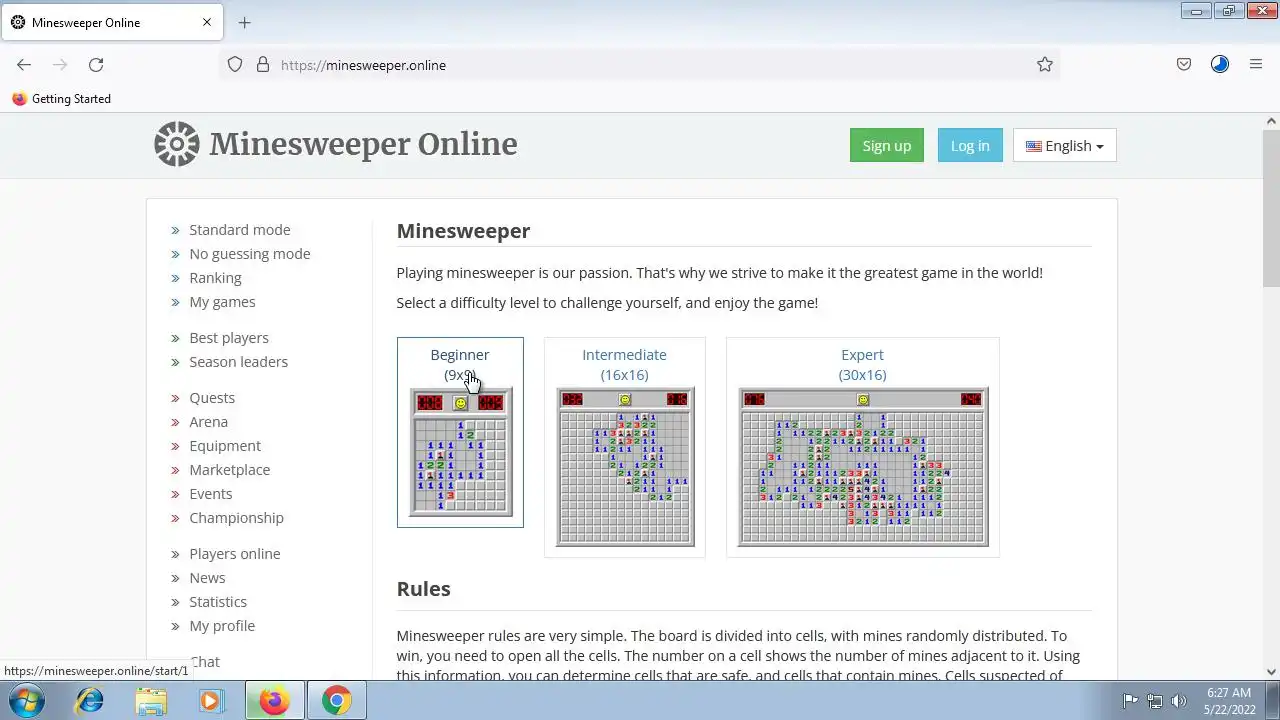
Task: Open the Firefox application menu
Action: 1256,65
